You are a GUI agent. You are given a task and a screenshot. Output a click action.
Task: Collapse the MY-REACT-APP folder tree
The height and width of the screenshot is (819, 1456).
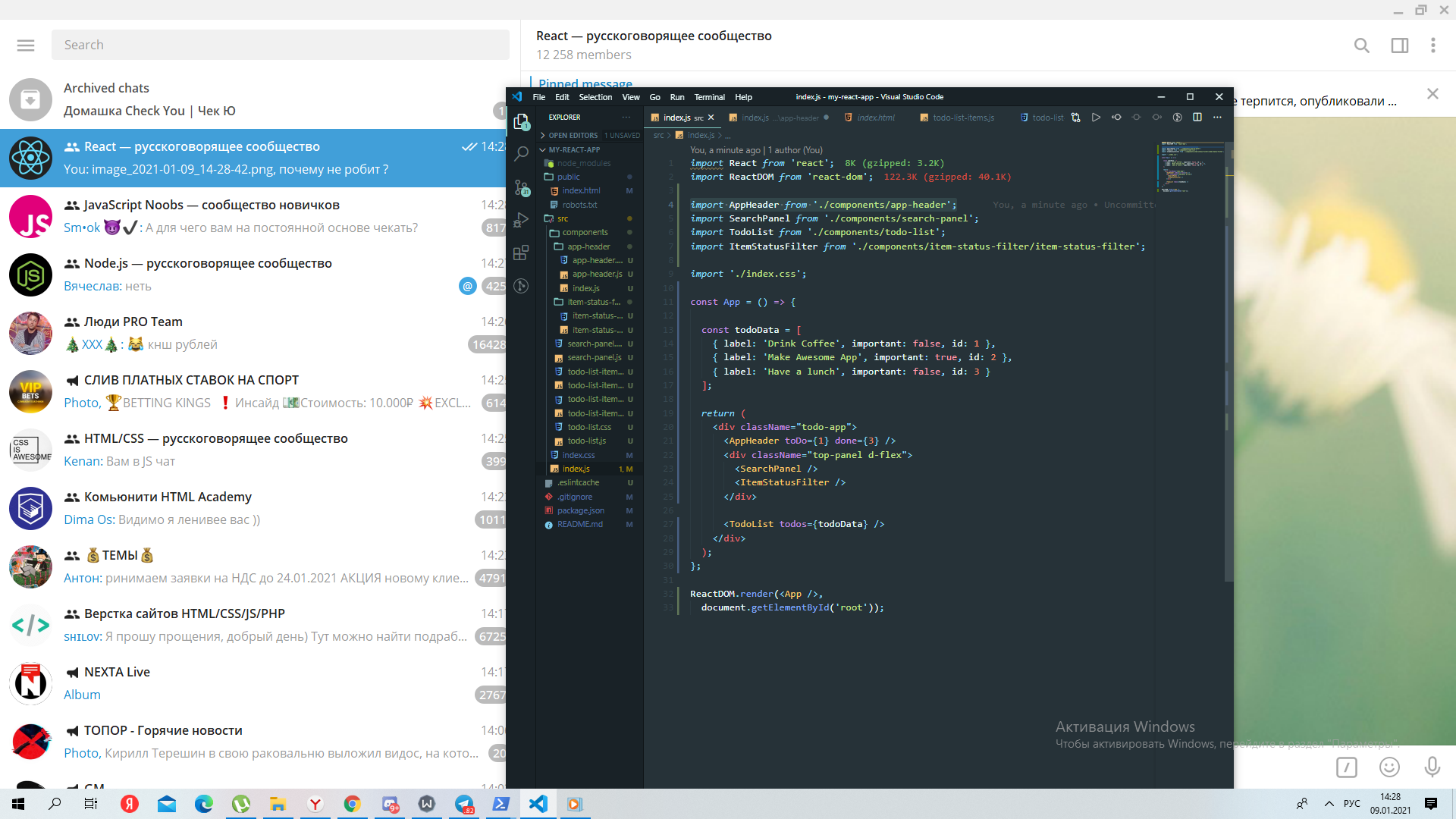tap(590, 149)
